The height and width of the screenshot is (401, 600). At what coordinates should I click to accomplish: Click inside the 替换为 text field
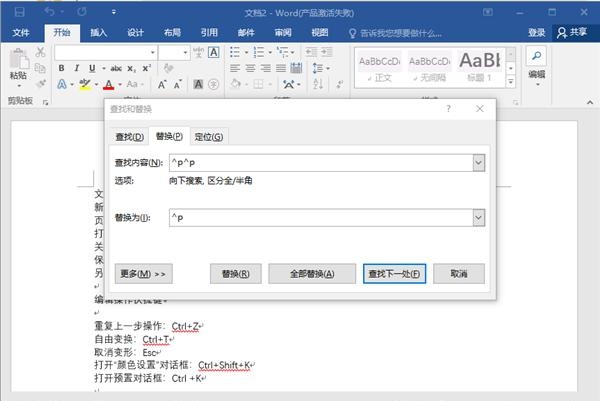pyautogui.click(x=318, y=217)
